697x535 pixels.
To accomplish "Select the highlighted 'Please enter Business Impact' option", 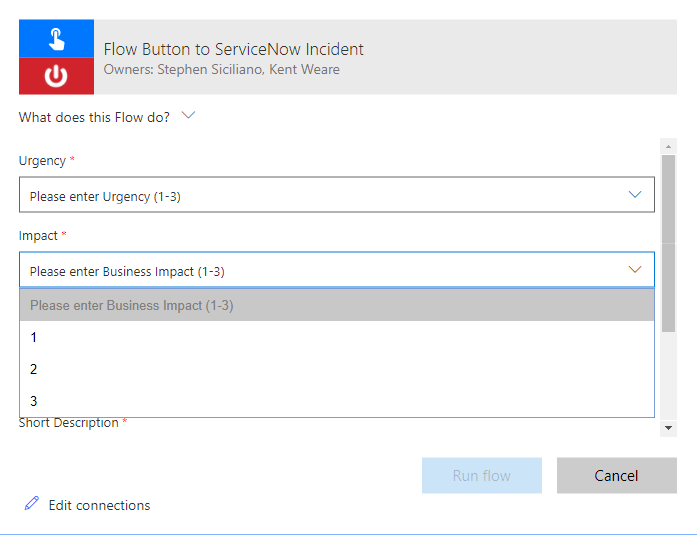I will click(132, 305).
